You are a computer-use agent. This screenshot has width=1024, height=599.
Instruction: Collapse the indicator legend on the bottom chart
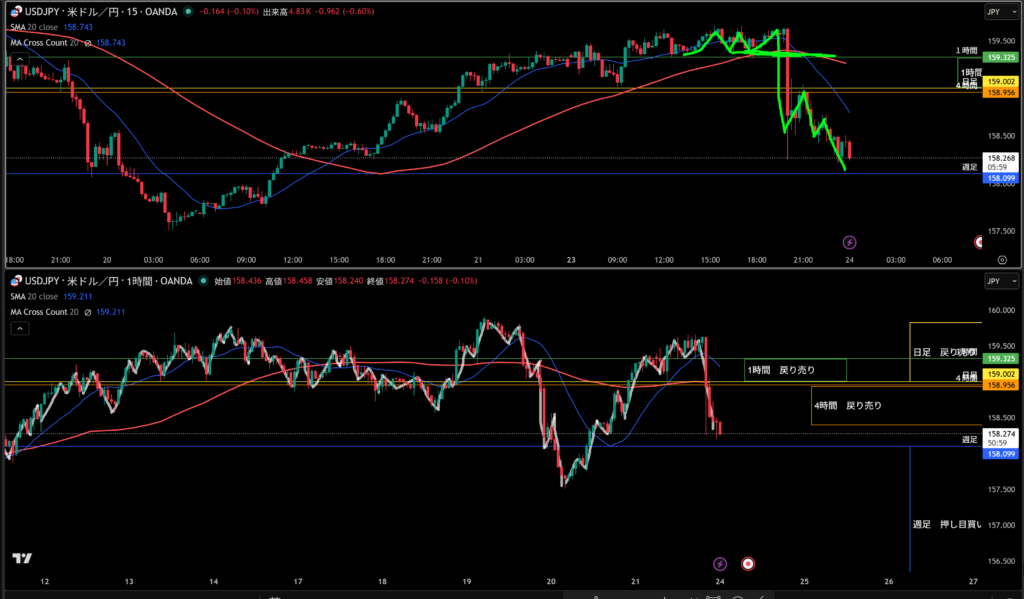20,327
